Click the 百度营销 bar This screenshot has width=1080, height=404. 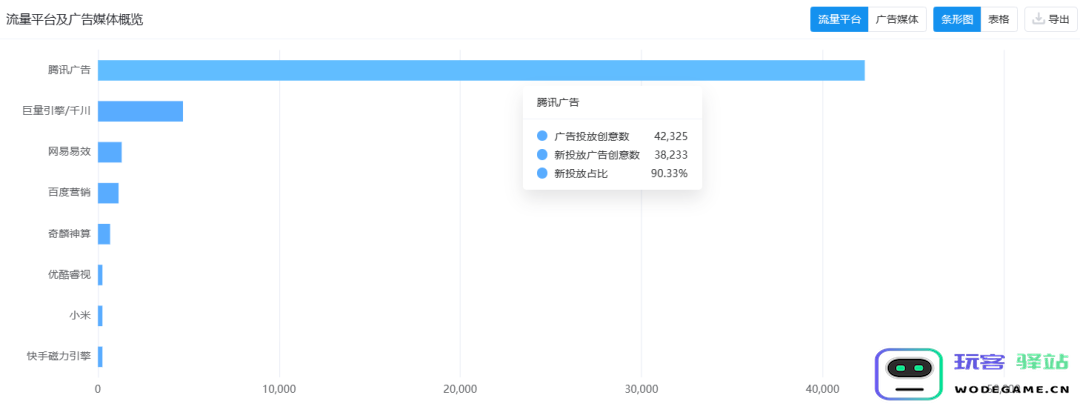[108, 193]
